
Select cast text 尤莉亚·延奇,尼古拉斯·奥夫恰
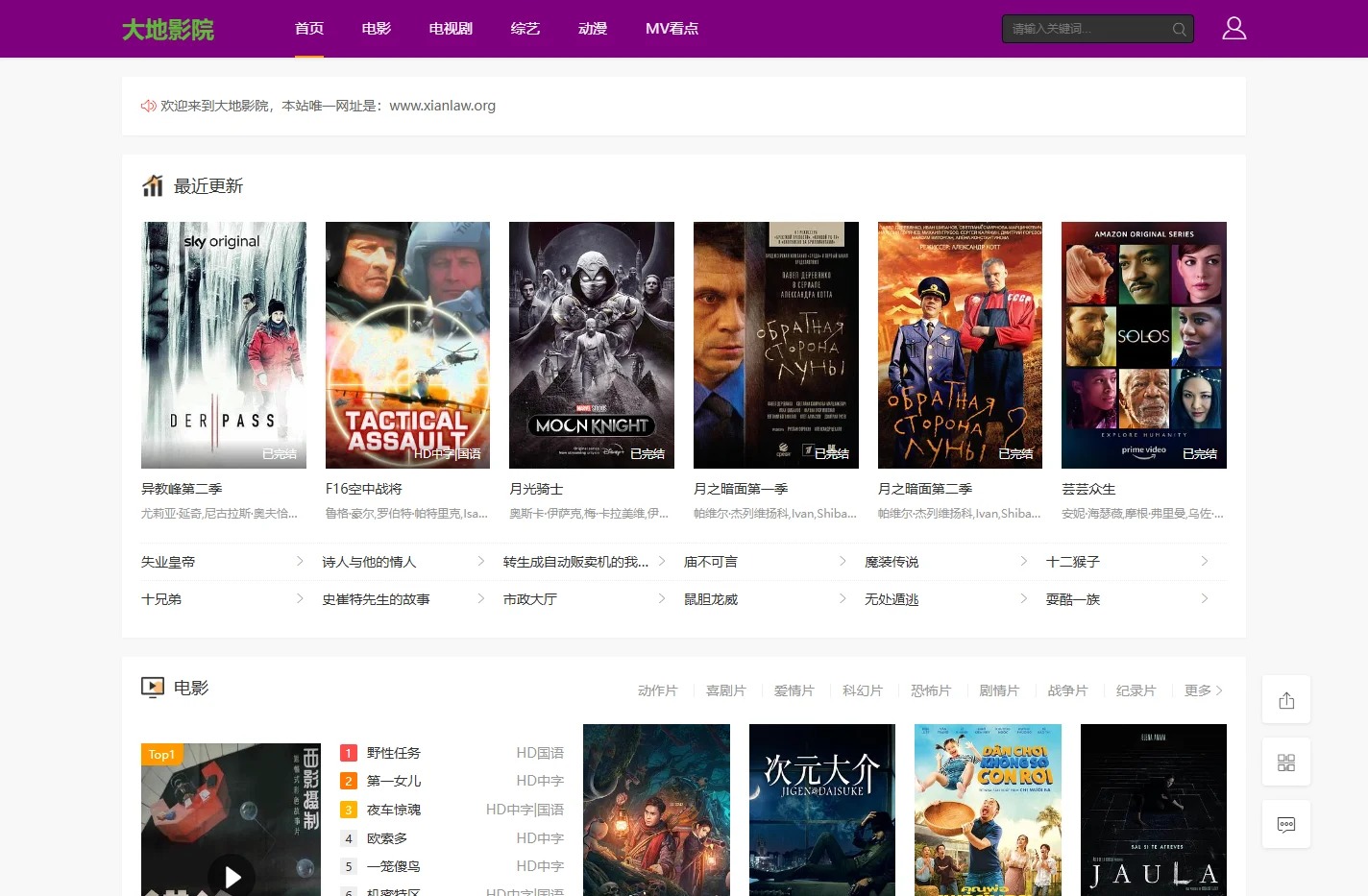219,514
